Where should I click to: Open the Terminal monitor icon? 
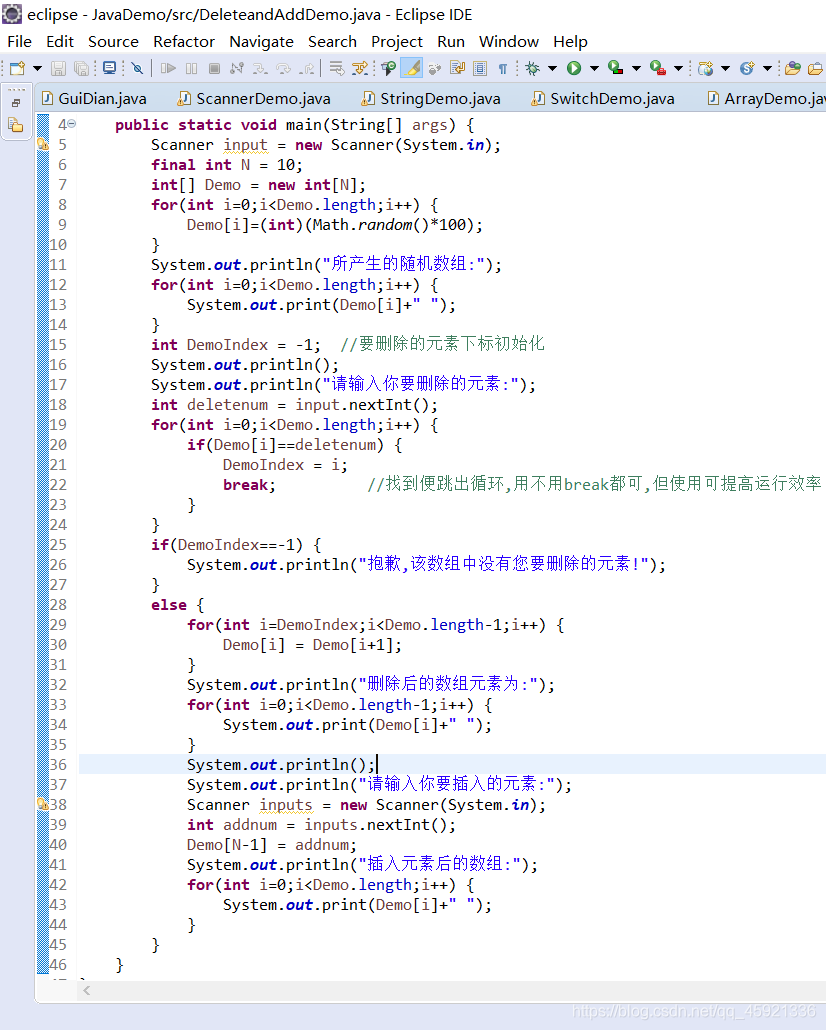tap(110, 68)
